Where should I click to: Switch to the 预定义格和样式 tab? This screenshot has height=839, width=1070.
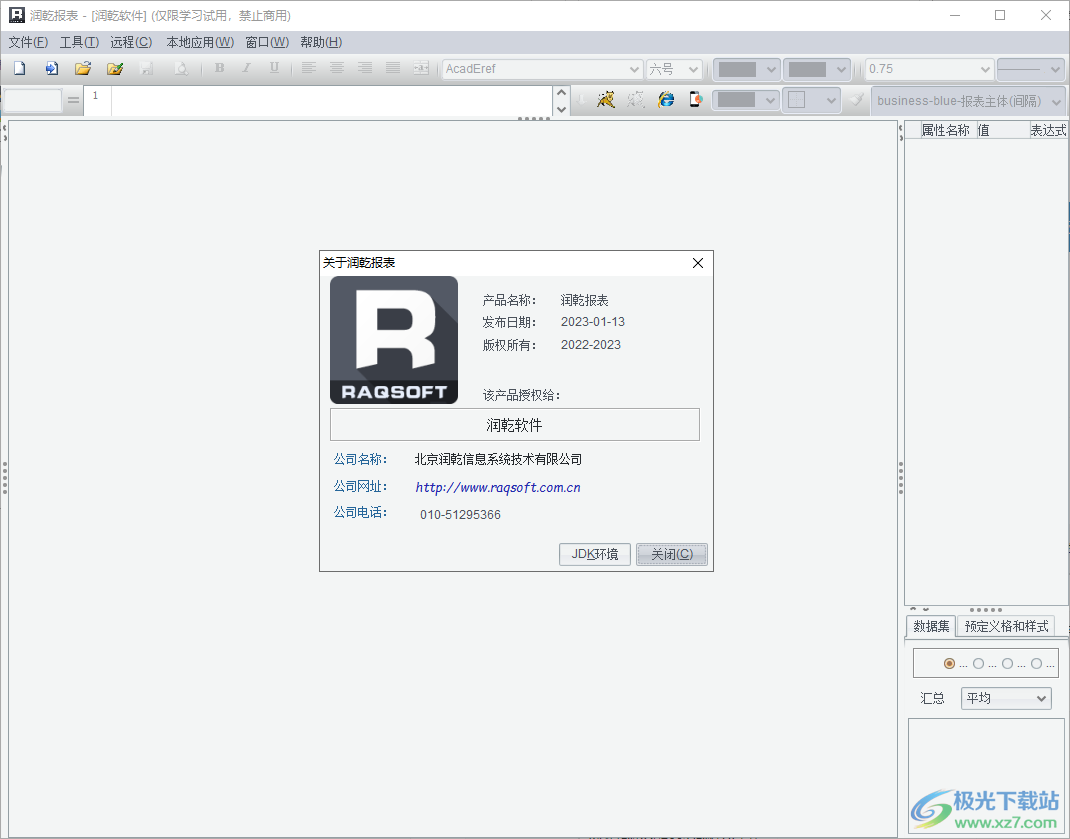(x=1006, y=626)
